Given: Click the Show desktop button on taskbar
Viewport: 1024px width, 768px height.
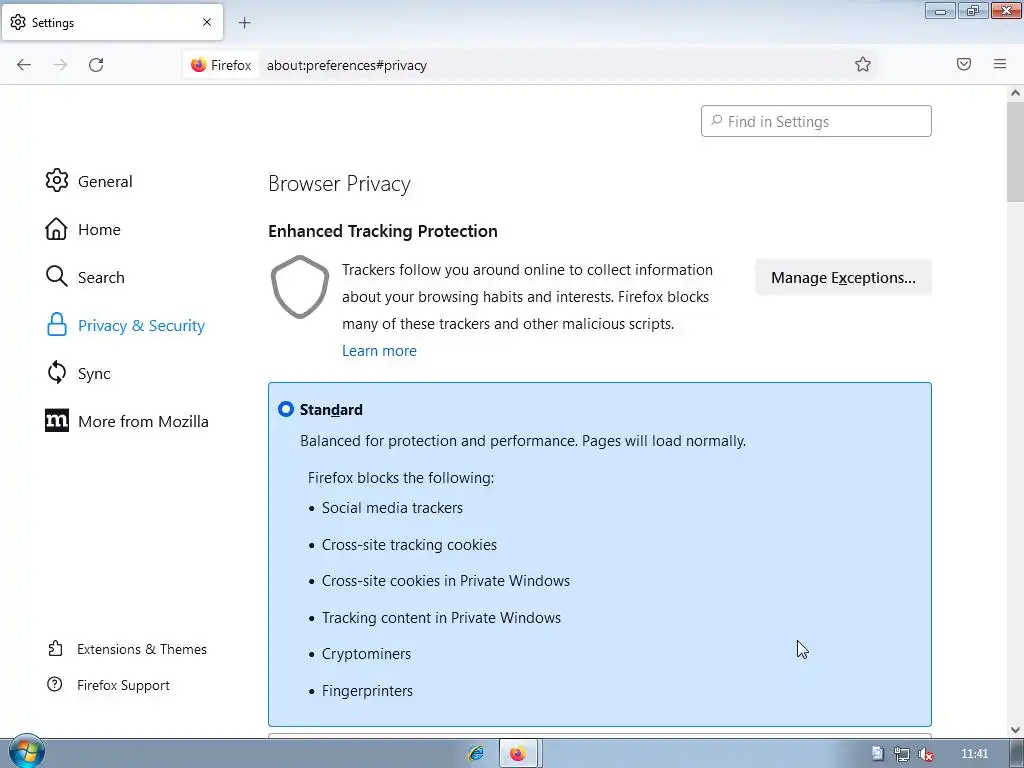Looking at the screenshot, I should (1016, 754).
